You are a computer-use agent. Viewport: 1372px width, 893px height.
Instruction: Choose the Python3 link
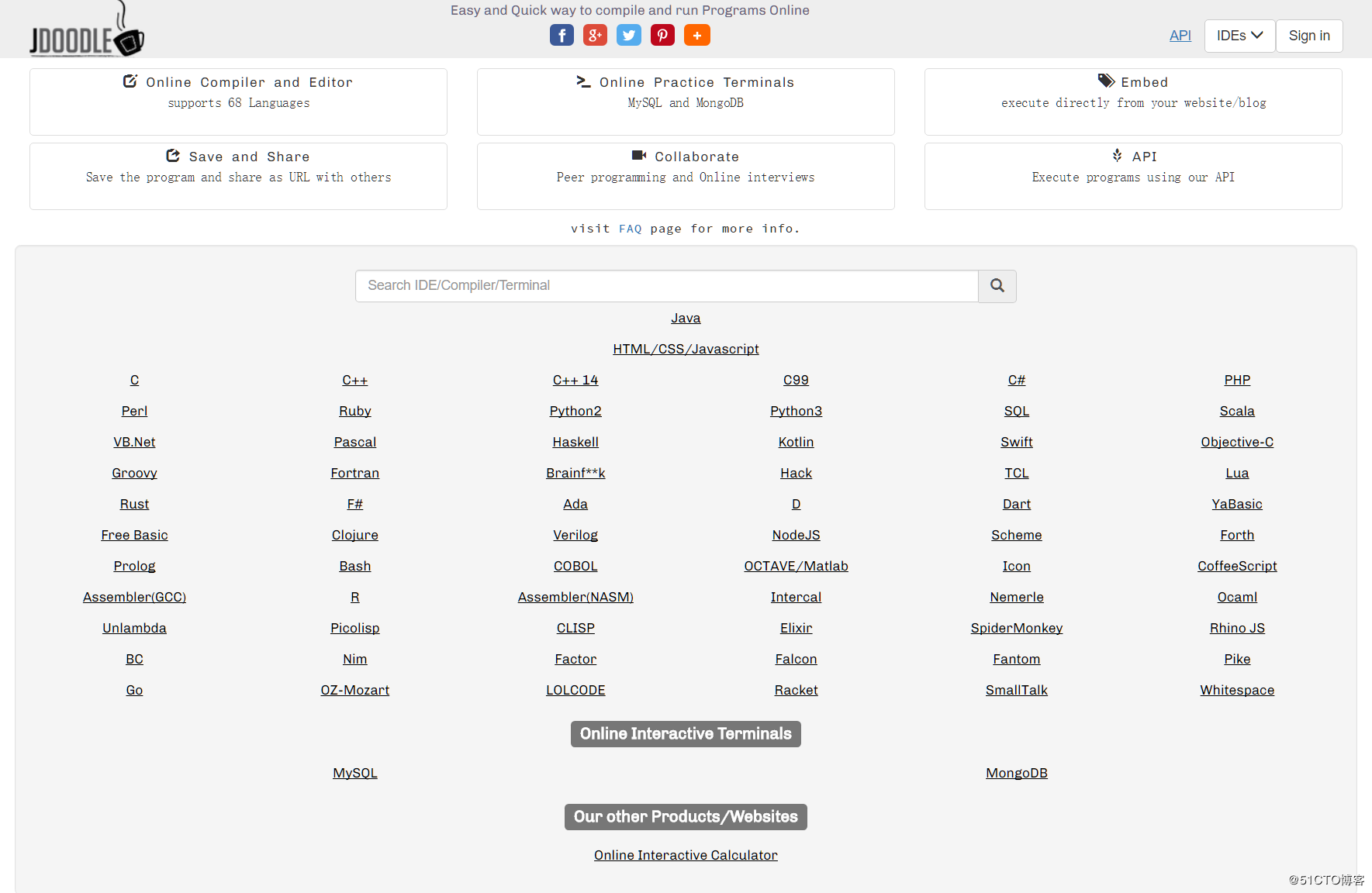click(796, 411)
